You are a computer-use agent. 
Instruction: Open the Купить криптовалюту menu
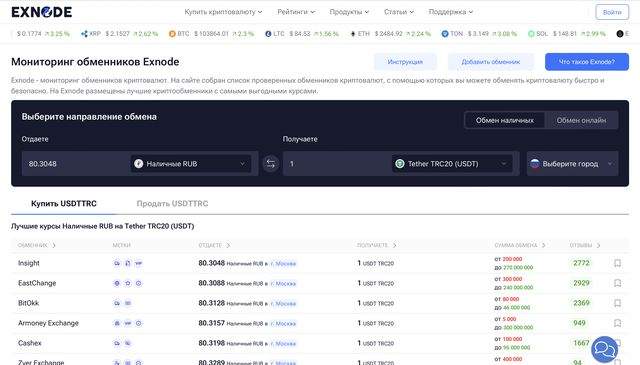(223, 12)
